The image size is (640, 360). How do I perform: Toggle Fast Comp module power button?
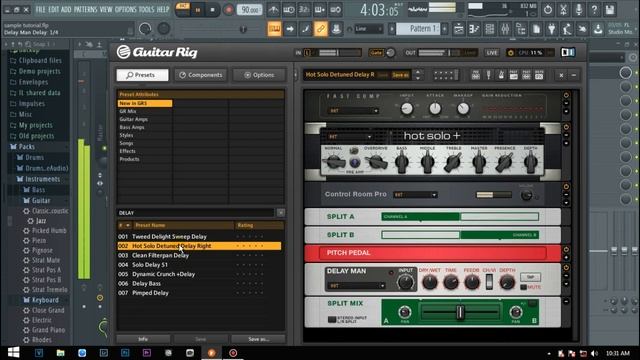[x=566, y=95]
